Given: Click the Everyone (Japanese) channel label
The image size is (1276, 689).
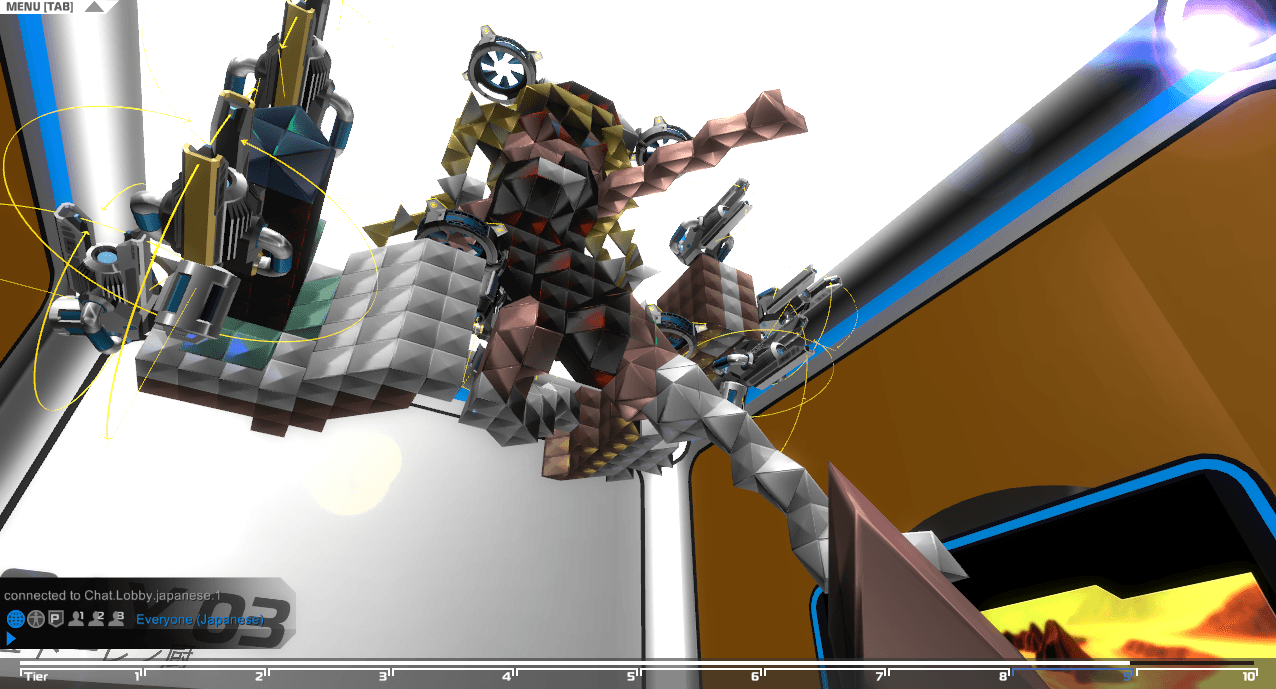Looking at the screenshot, I should click(199, 620).
